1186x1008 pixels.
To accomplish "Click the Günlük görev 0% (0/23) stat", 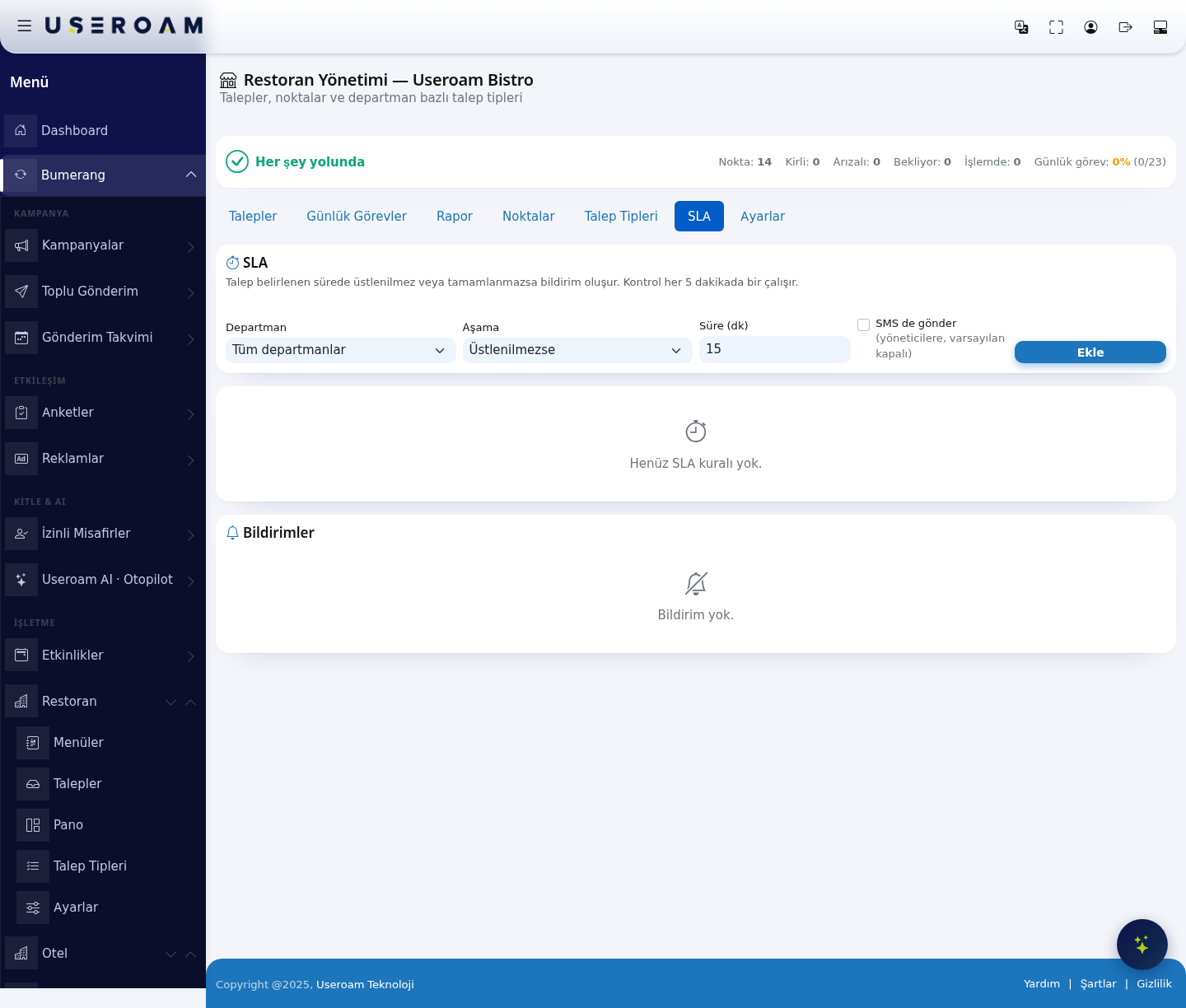I will point(1100,161).
